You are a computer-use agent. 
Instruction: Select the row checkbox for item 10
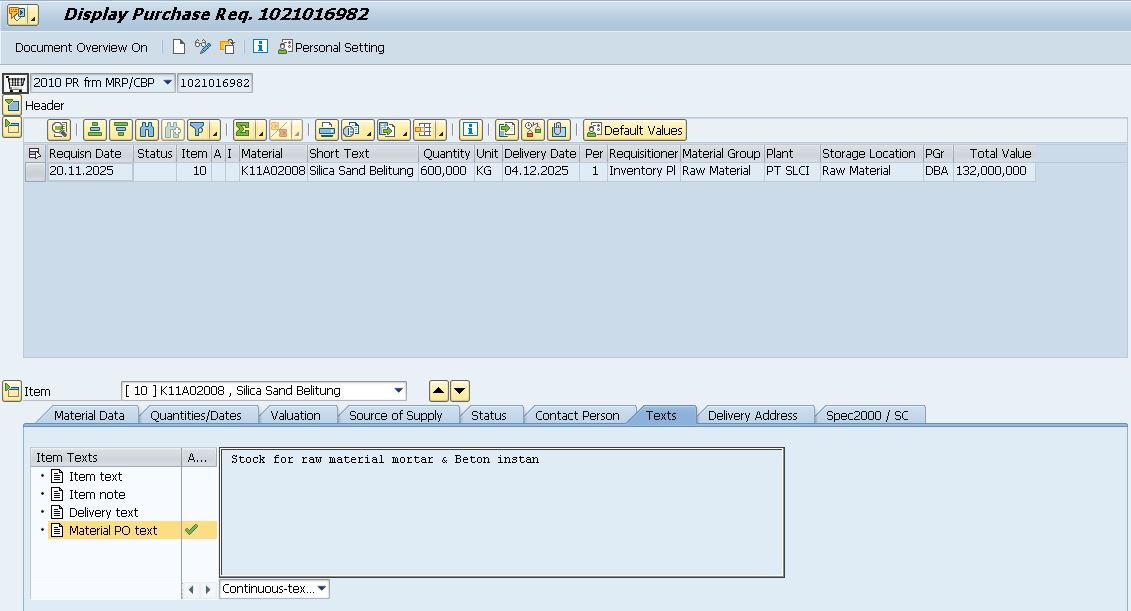click(x=35, y=171)
